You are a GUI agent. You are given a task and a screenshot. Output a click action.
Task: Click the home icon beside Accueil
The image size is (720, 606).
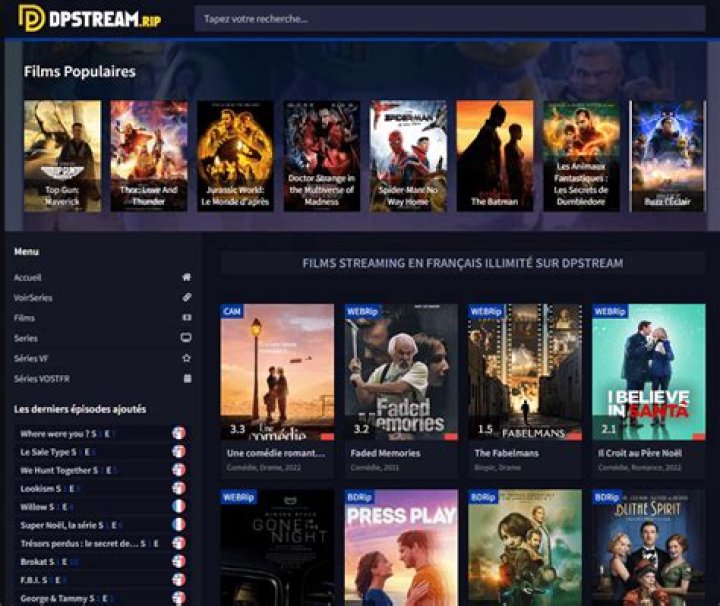click(x=186, y=277)
